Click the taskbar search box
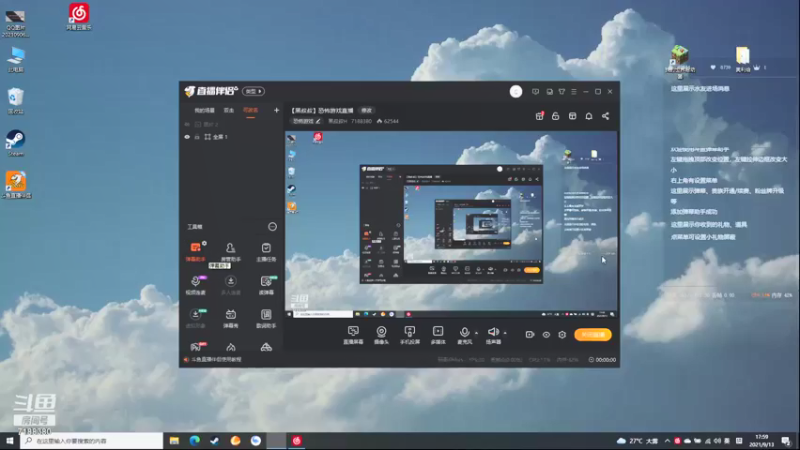The width and height of the screenshot is (800, 450). 92,441
